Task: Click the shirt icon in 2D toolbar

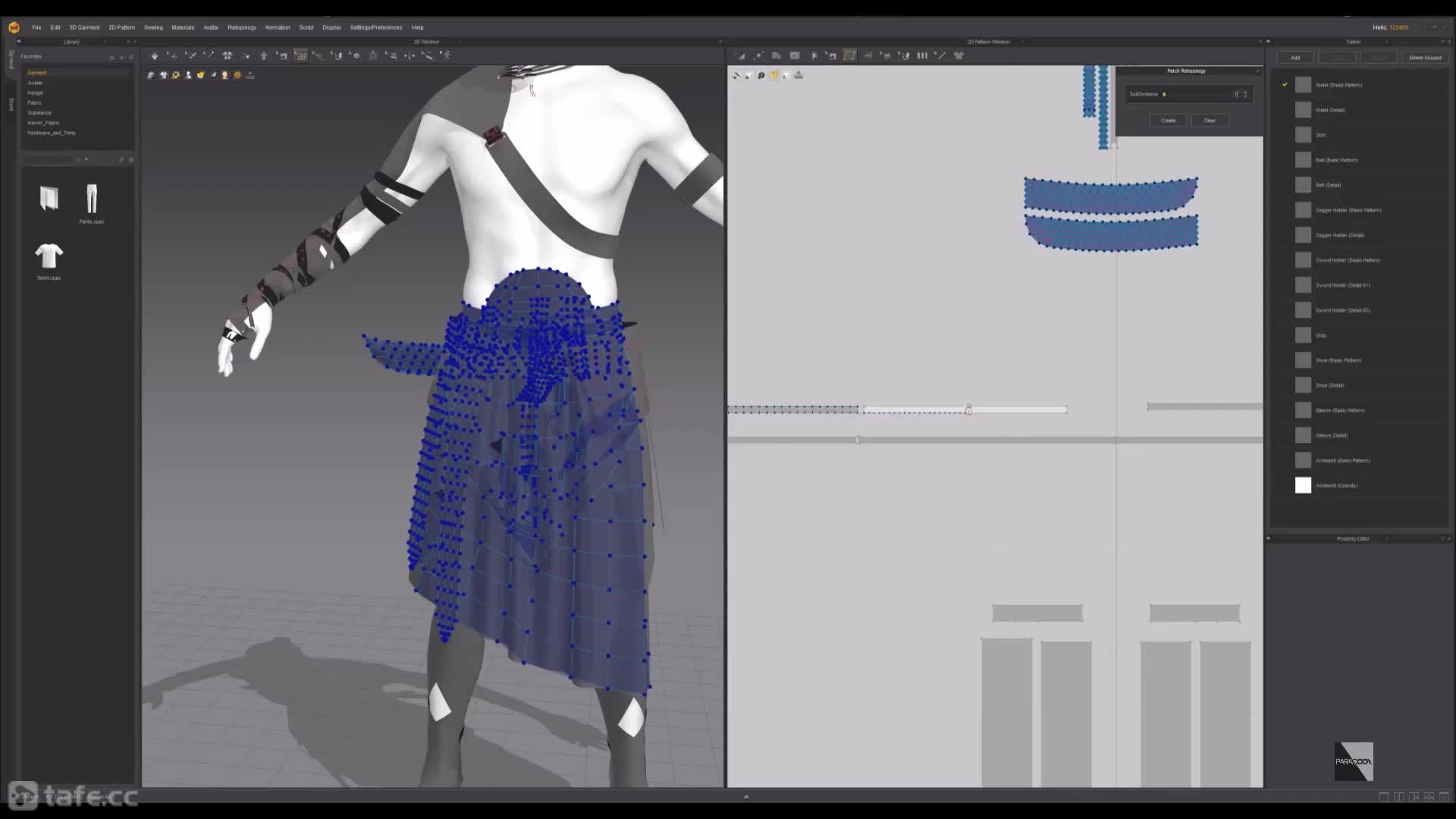Action: (x=959, y=55)
